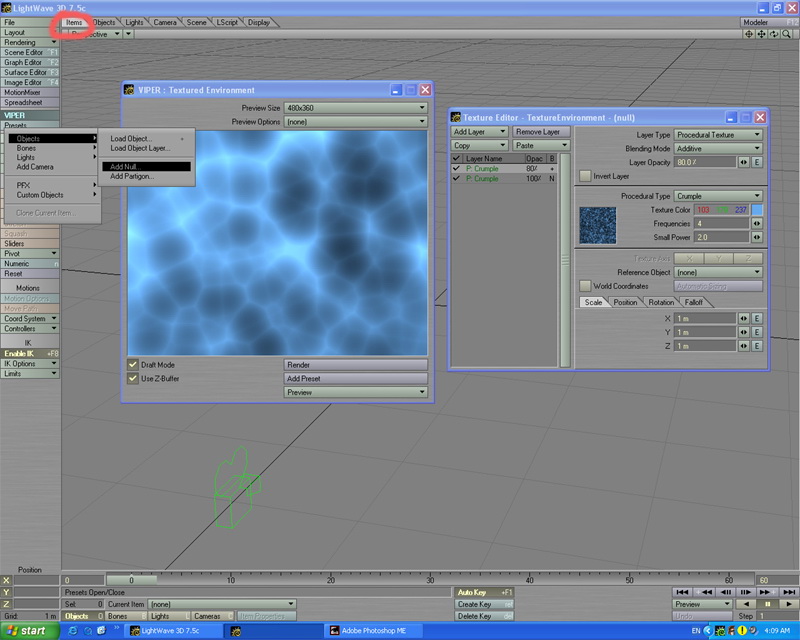Open Blending Mode Additive dropdown
Image resolution: width=800 pixels, height=640 pixels.
(x=718, y=149)
